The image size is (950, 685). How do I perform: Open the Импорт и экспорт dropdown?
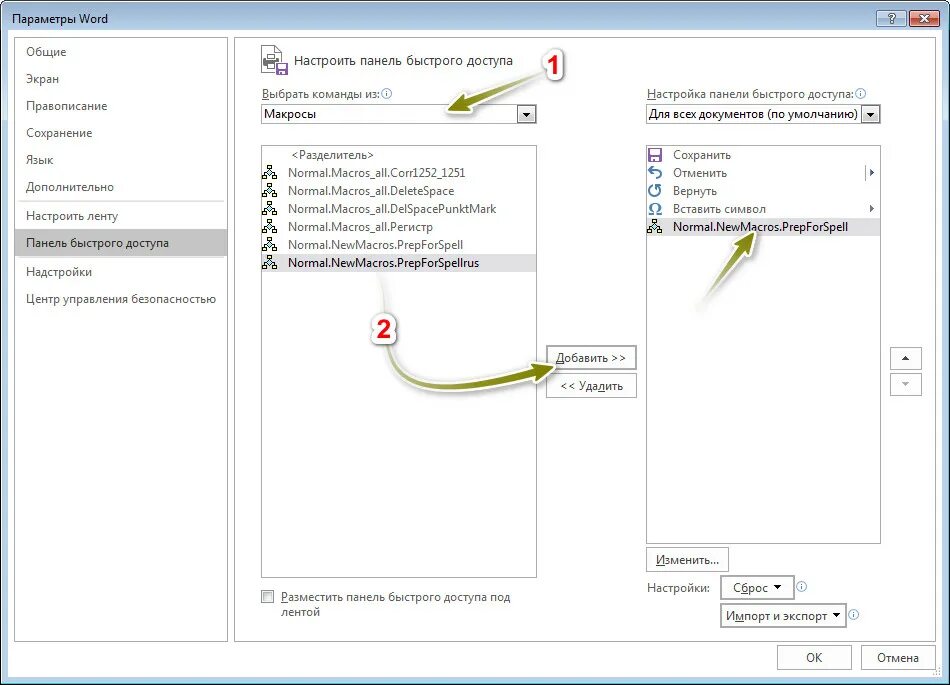(x=783, y=615)
